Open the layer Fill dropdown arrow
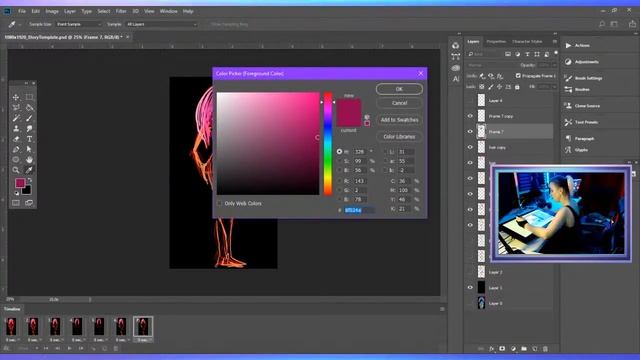 point(554,87)
